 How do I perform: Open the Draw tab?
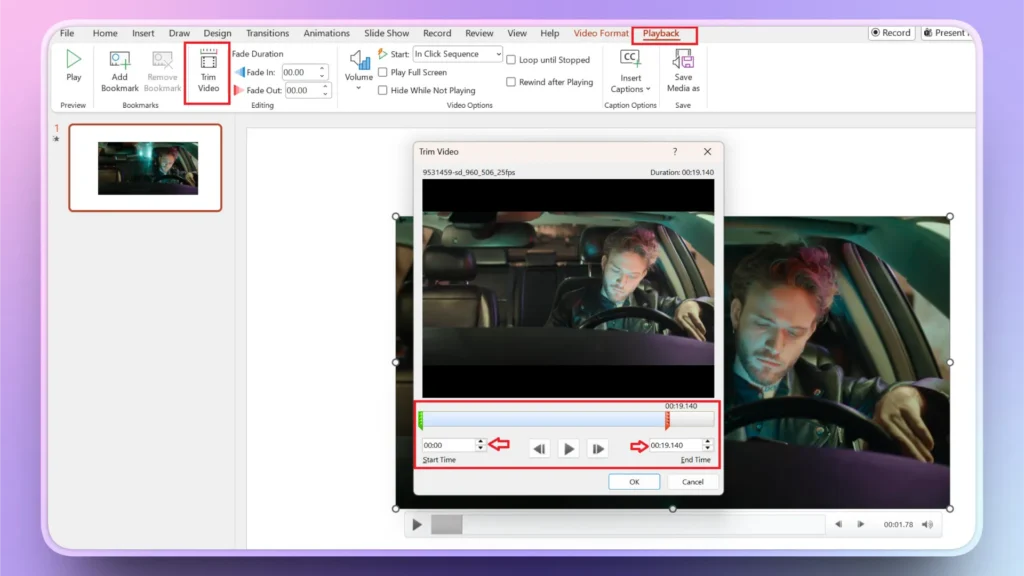coord(179,33)
